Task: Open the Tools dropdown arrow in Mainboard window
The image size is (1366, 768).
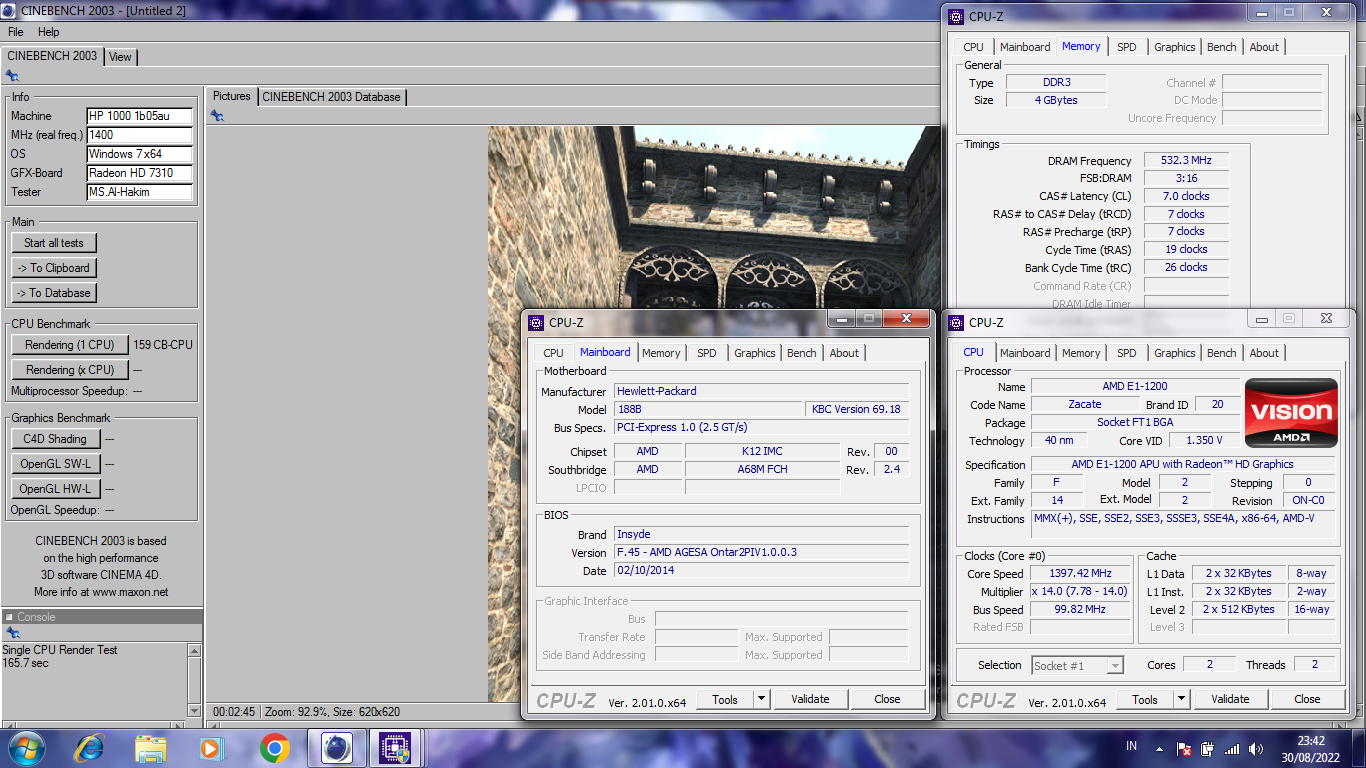Action: (x=761, y=699)
